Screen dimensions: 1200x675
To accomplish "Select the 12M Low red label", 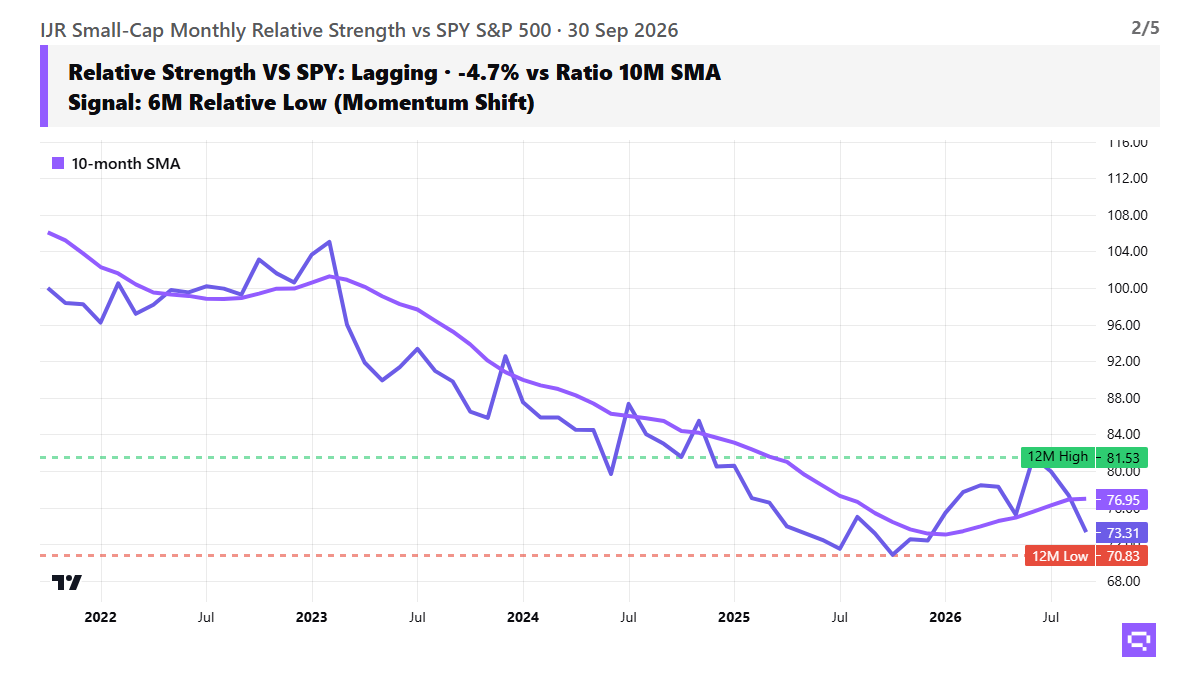I will pos(1060,556).
